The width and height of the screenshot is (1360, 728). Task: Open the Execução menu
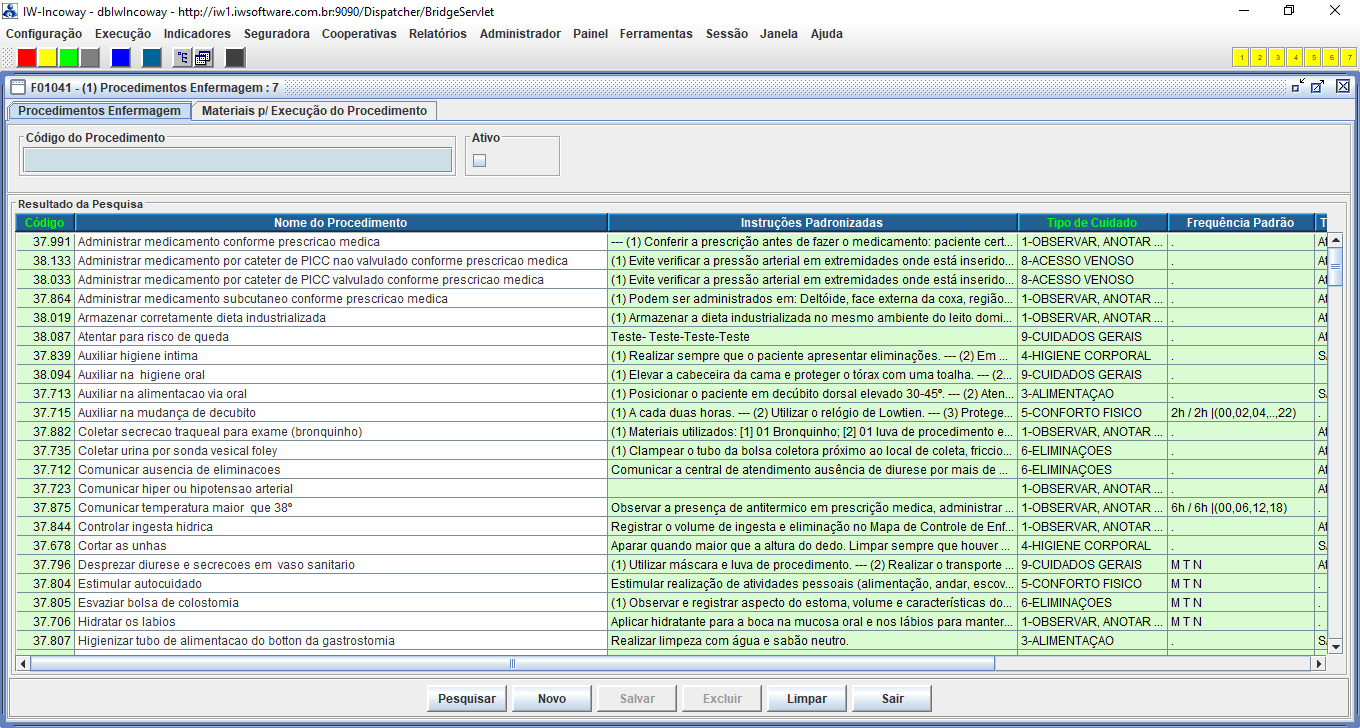point(123,33)
